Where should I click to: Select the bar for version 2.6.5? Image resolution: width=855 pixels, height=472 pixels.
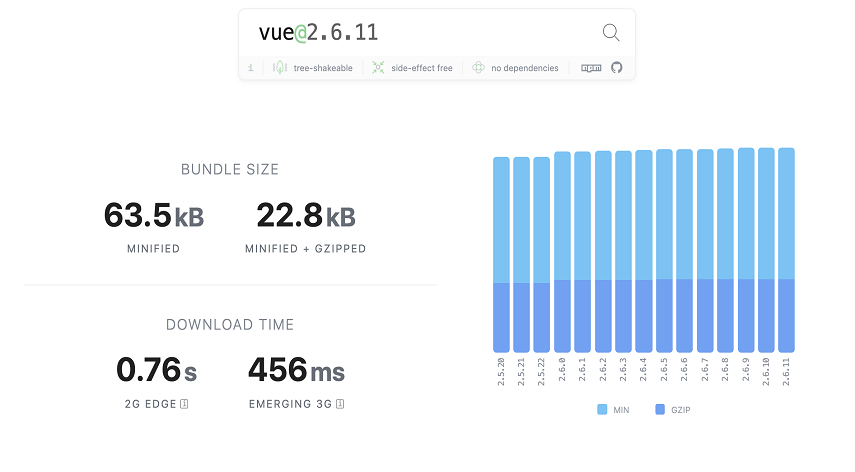tap(664, 251)
